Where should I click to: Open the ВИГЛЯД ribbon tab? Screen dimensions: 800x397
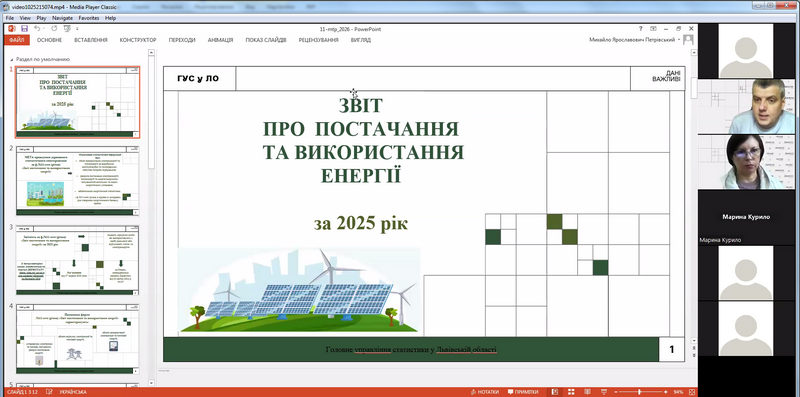coord(361,40)
